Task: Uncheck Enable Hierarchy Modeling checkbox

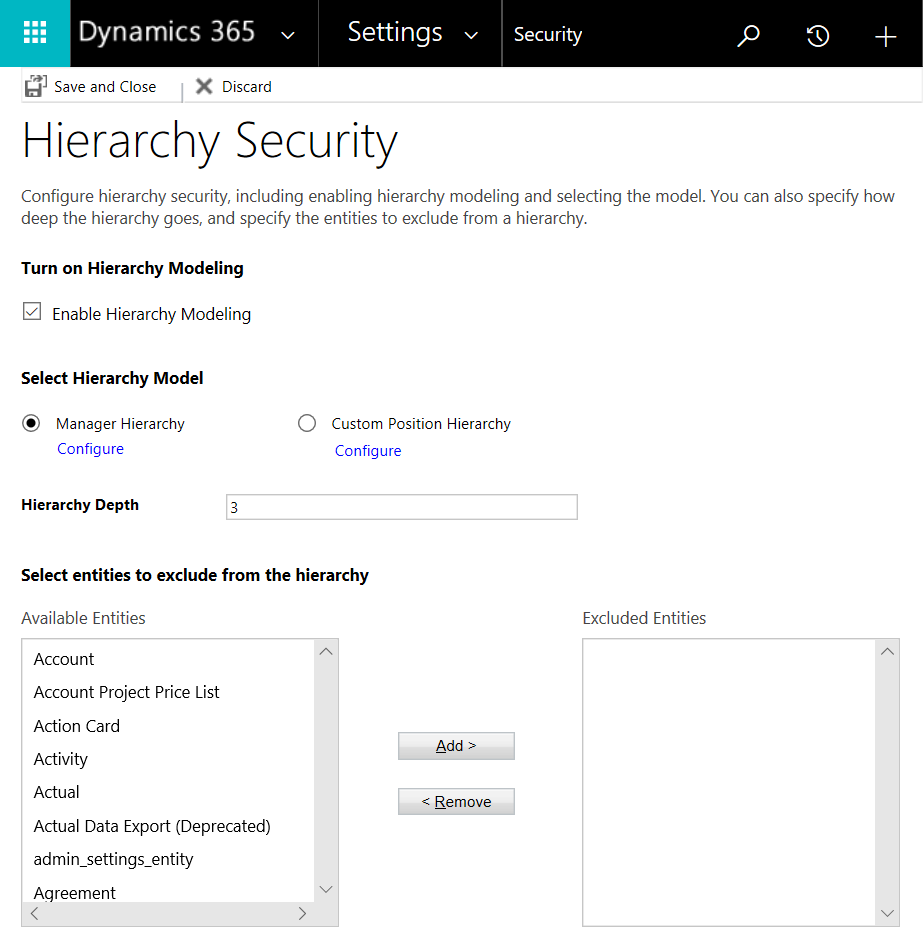Action: pyautogui.click(x=31, y=313)
